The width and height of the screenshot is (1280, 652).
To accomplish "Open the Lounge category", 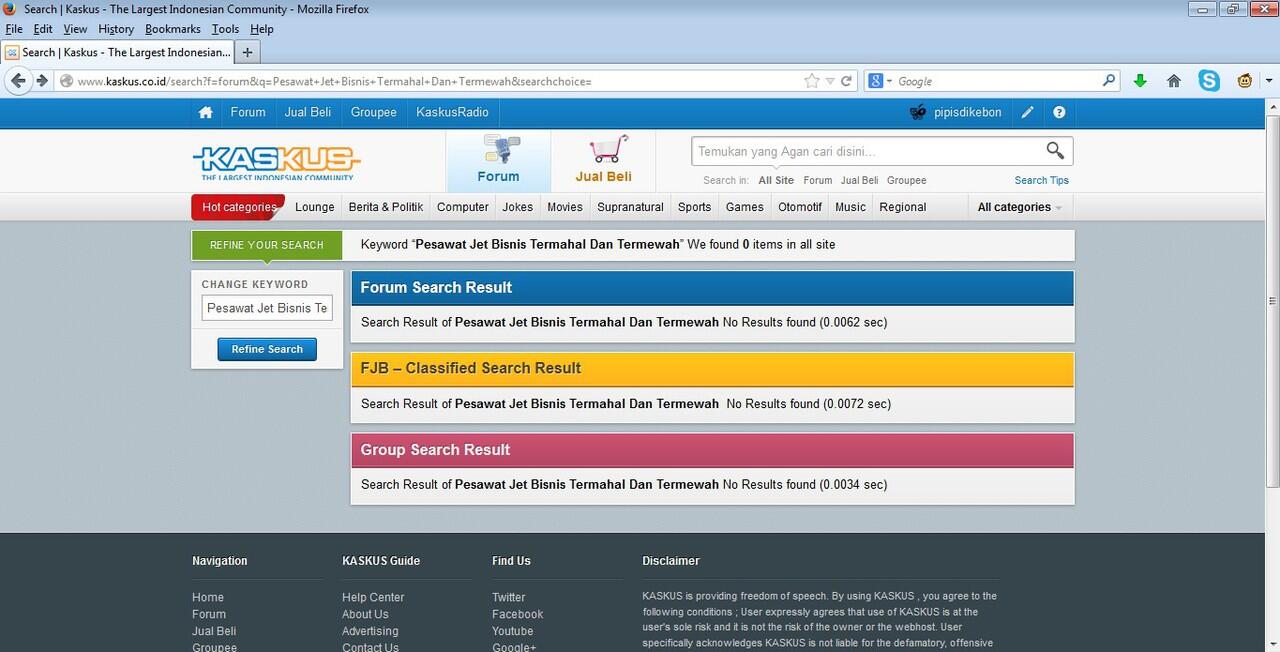I will pyautogui.click(x=315, y=207).
